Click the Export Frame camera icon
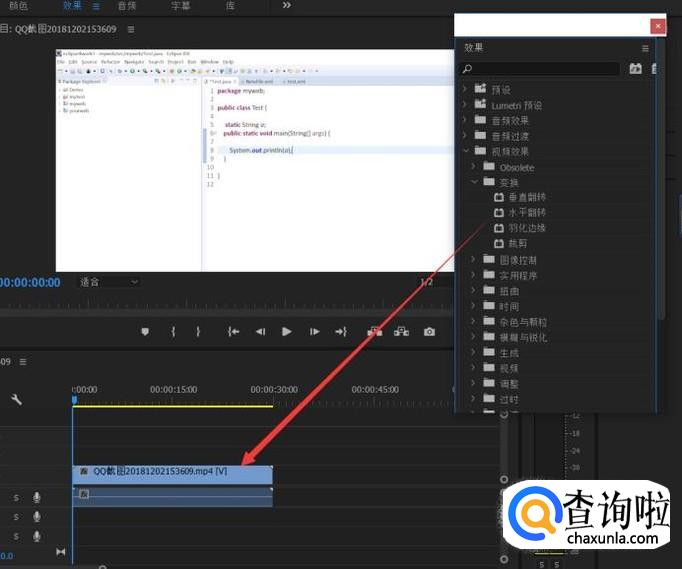 click(429, 332)
